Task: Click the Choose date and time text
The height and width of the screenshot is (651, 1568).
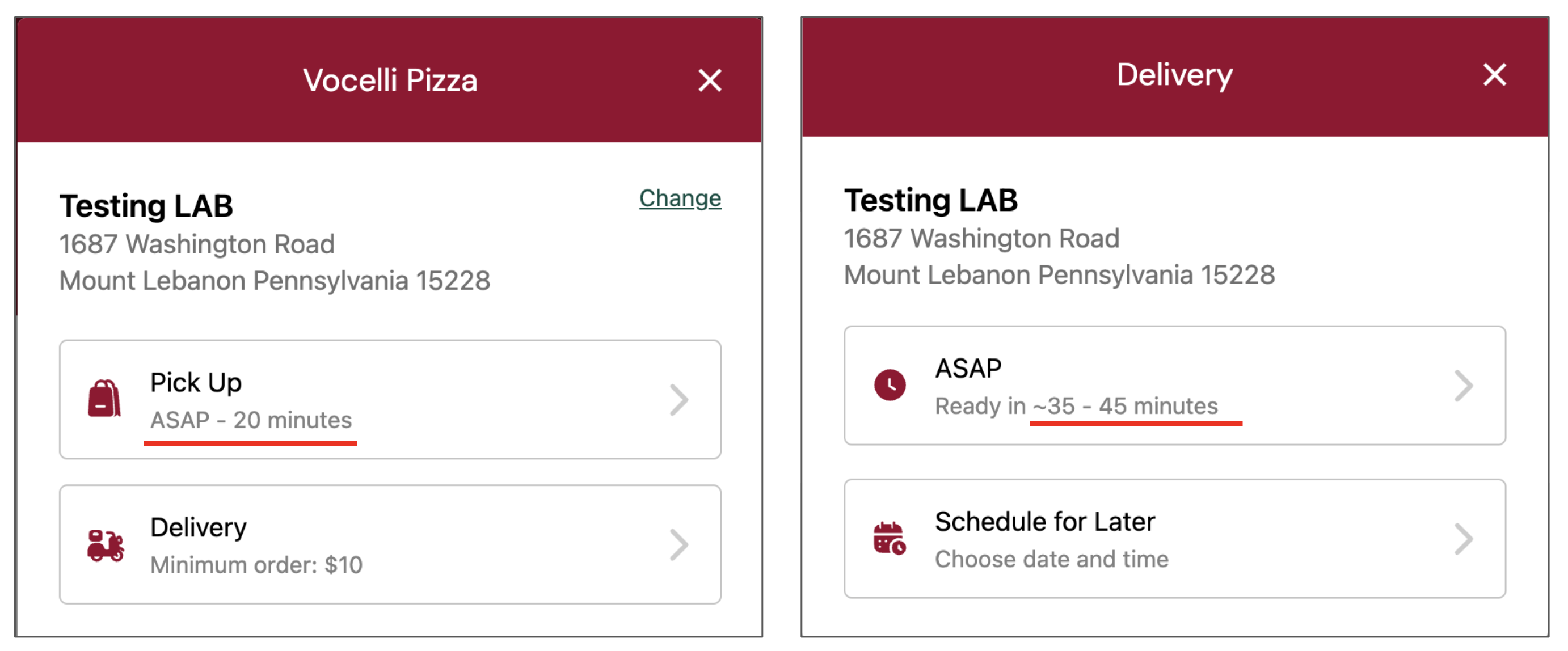Action: [x=1052, y=560]
